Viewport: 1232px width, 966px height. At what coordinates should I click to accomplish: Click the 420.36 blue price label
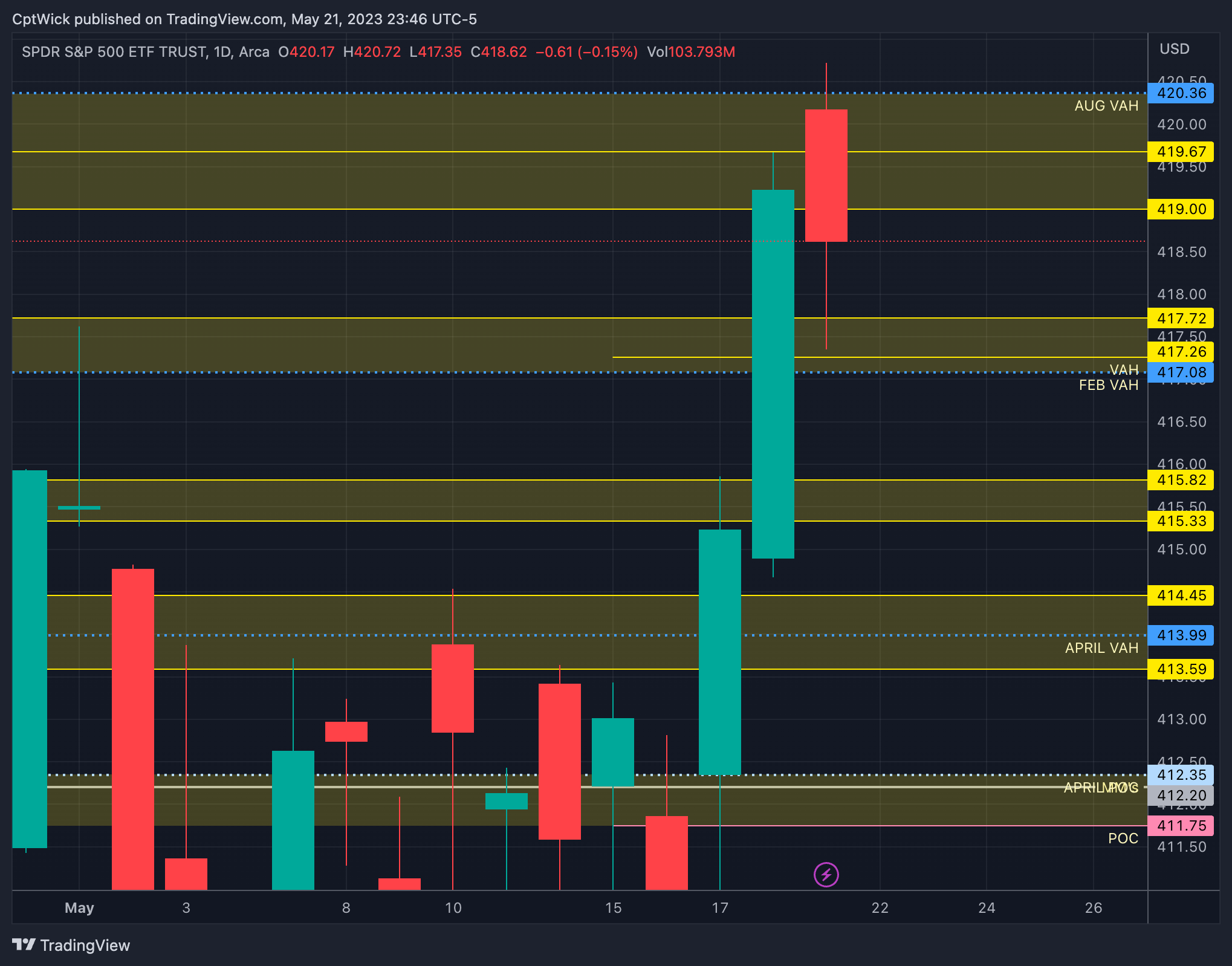(x=1181, y=93)
